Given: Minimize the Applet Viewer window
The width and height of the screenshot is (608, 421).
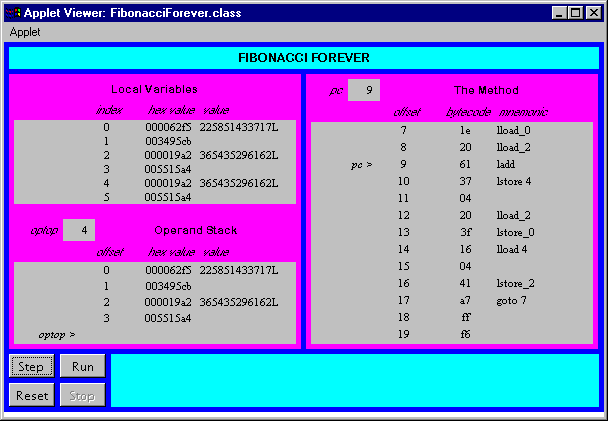Looking at the screenshot, I should point(559,12).
